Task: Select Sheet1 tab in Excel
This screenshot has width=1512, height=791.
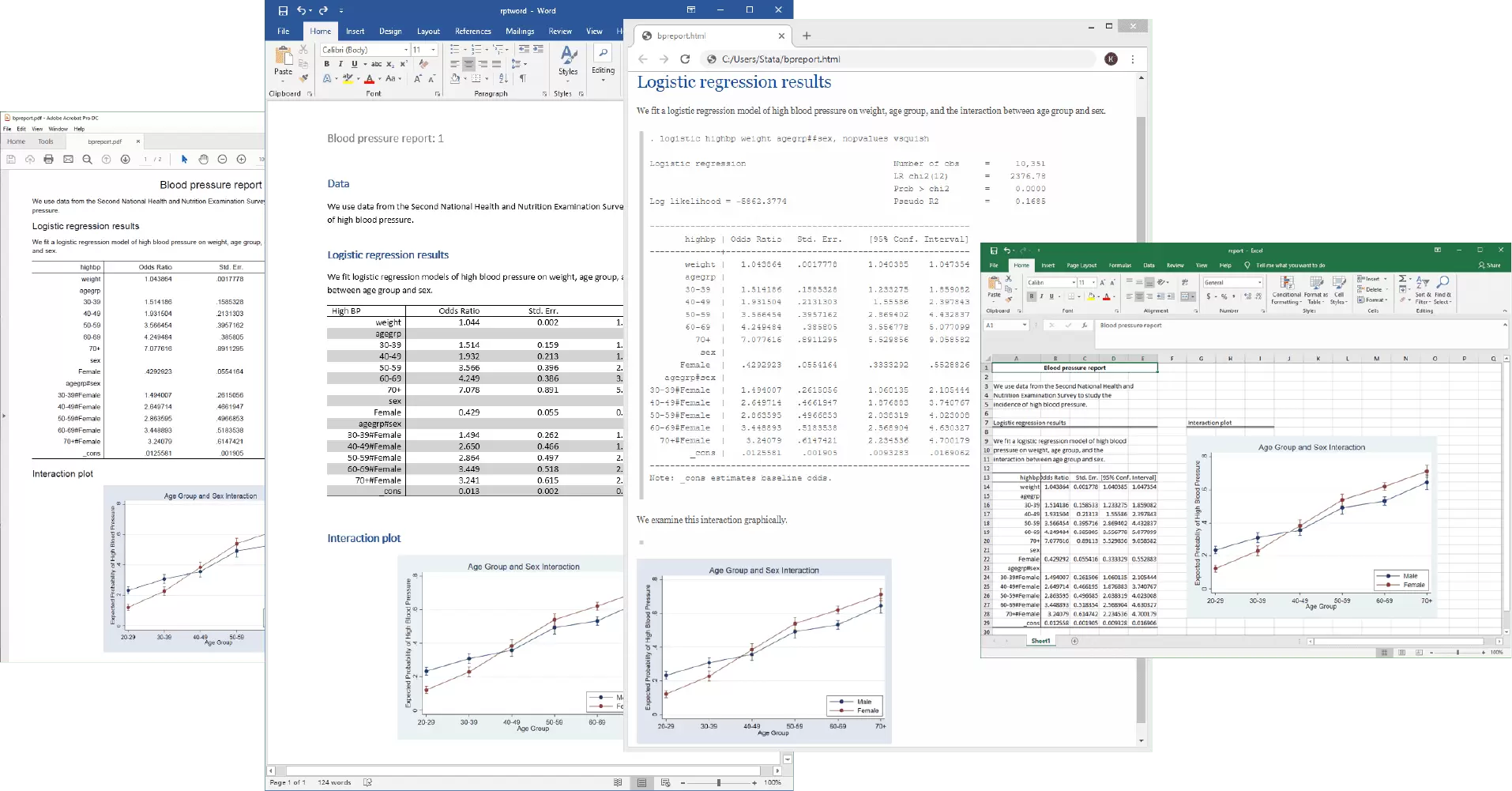Action: tap(1040, 641)
